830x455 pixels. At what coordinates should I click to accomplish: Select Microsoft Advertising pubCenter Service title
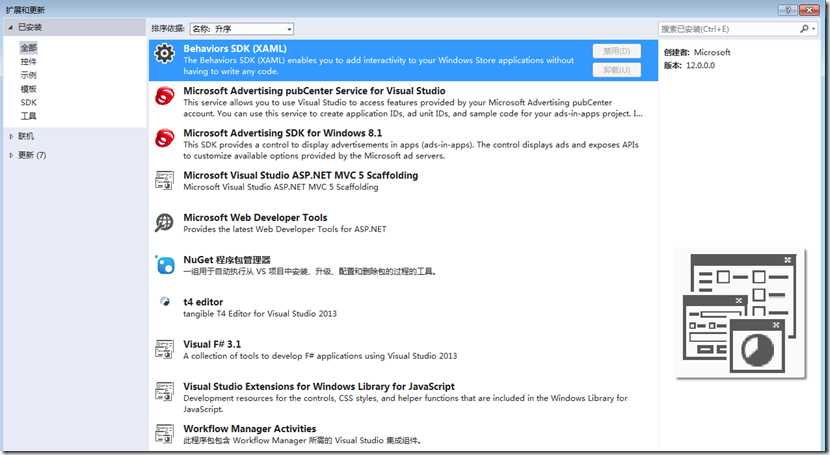coord(314,90)
